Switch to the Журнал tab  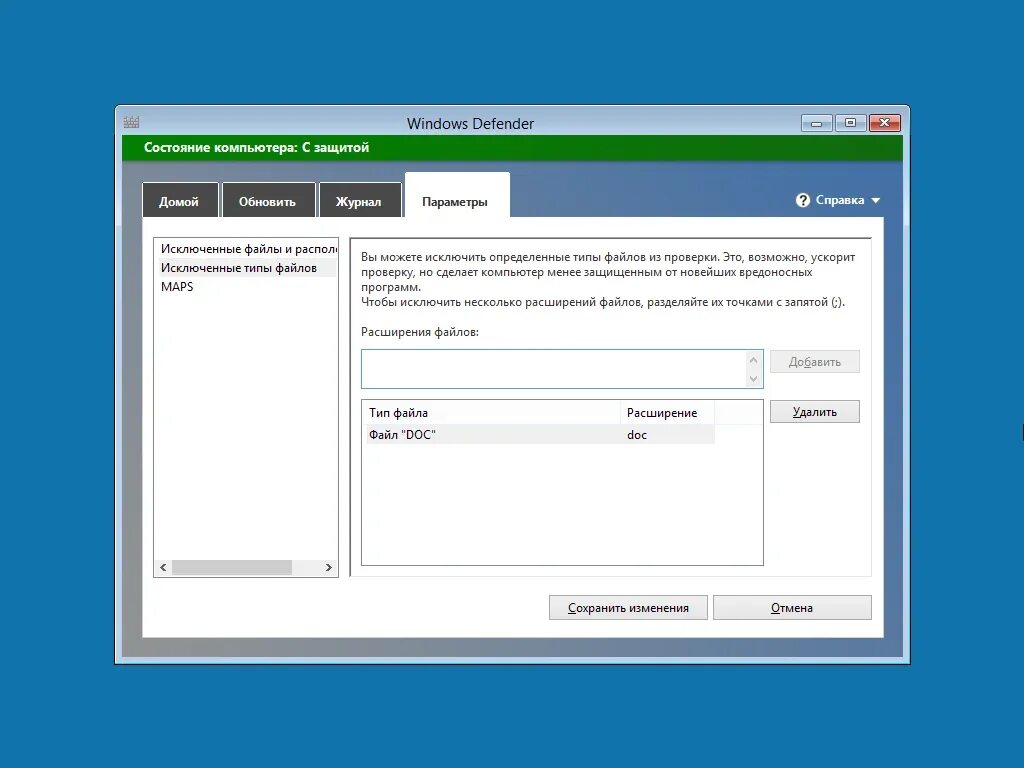(360, 200)
